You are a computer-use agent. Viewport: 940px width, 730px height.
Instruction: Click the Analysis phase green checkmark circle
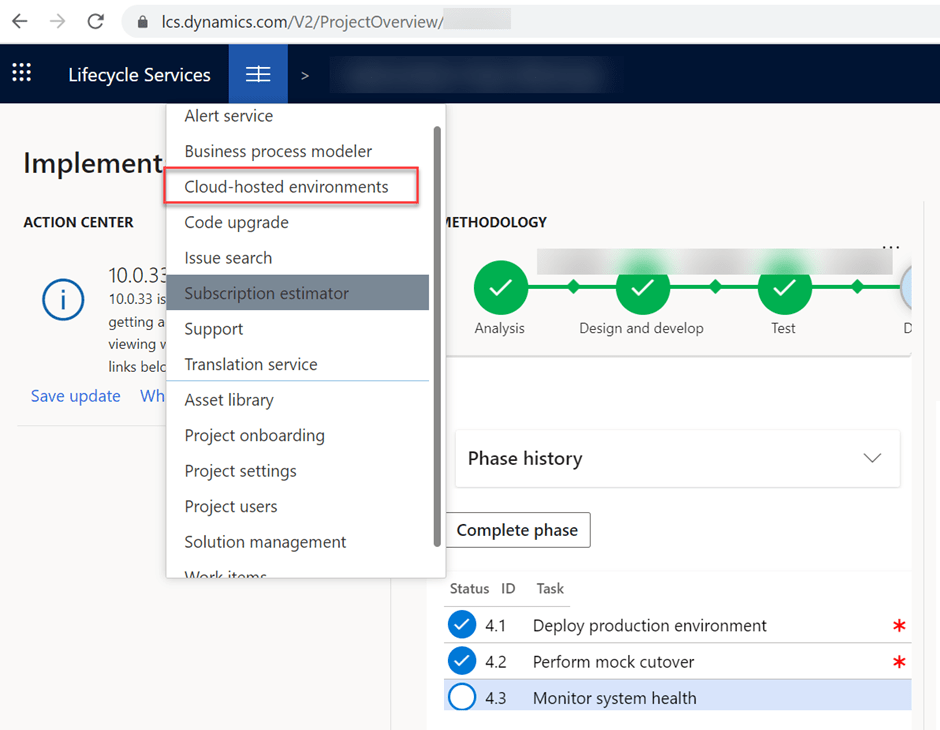point(500,287)
